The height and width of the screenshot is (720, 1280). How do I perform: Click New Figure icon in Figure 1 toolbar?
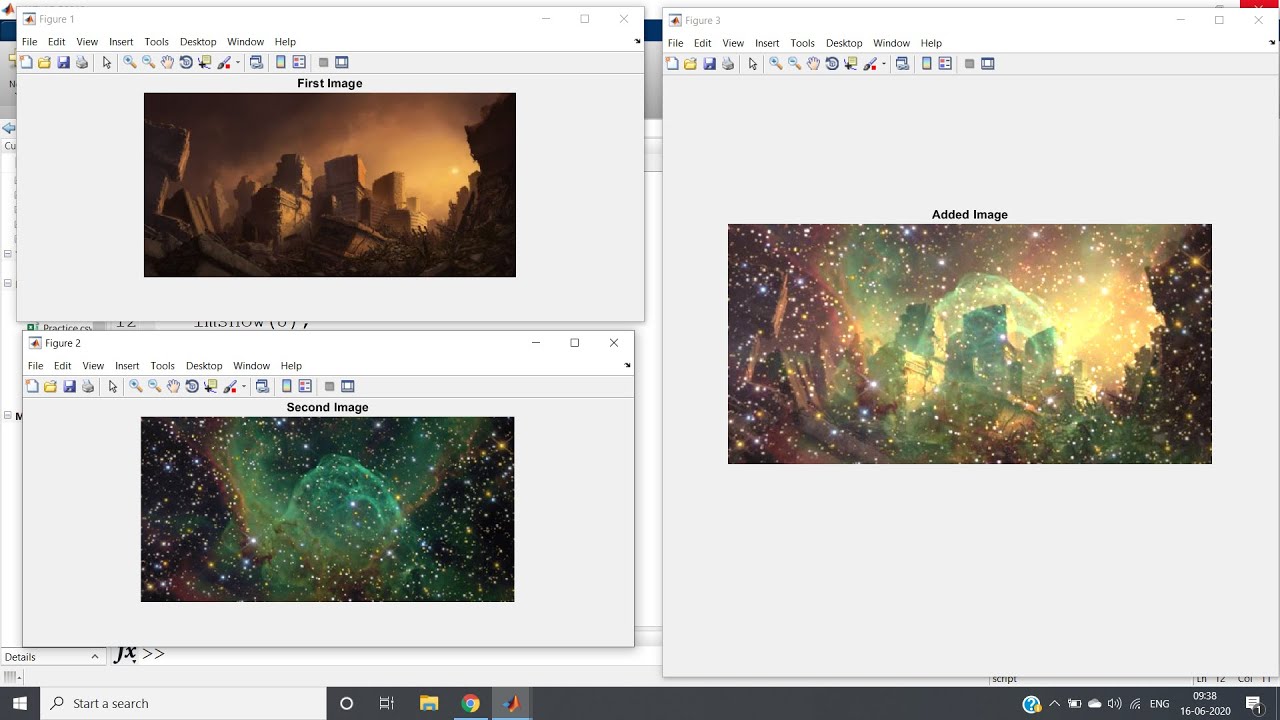coord(27,62)
